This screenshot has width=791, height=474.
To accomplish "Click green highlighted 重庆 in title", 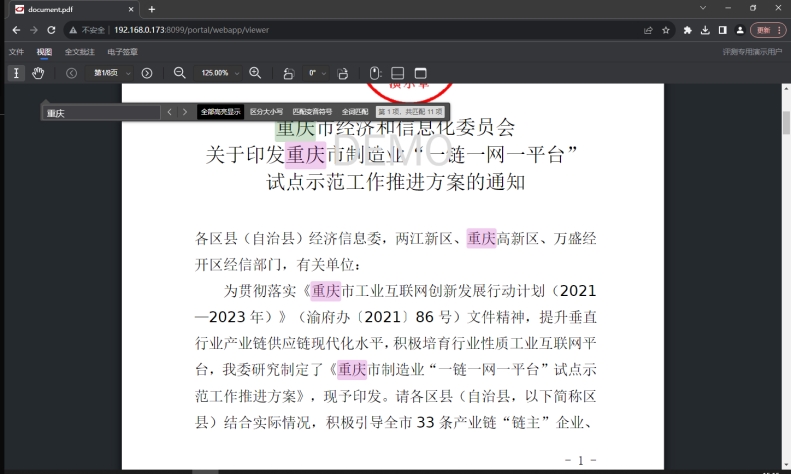I will click(x=296, y=128).
